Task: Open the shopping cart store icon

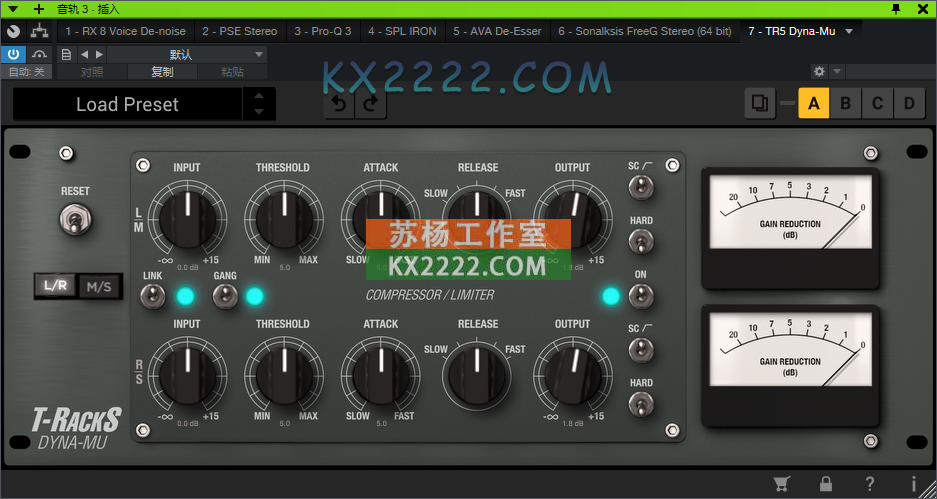Action: coord(782,483)
